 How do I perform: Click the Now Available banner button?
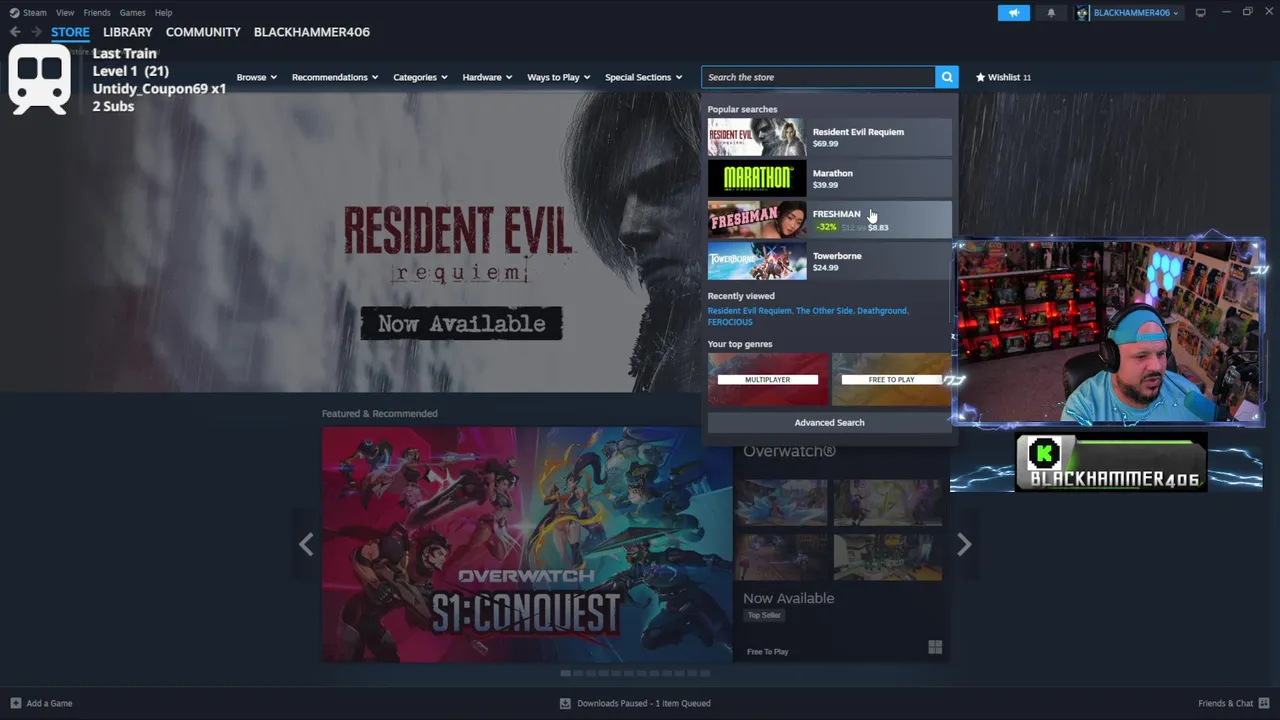pos(461,324)
